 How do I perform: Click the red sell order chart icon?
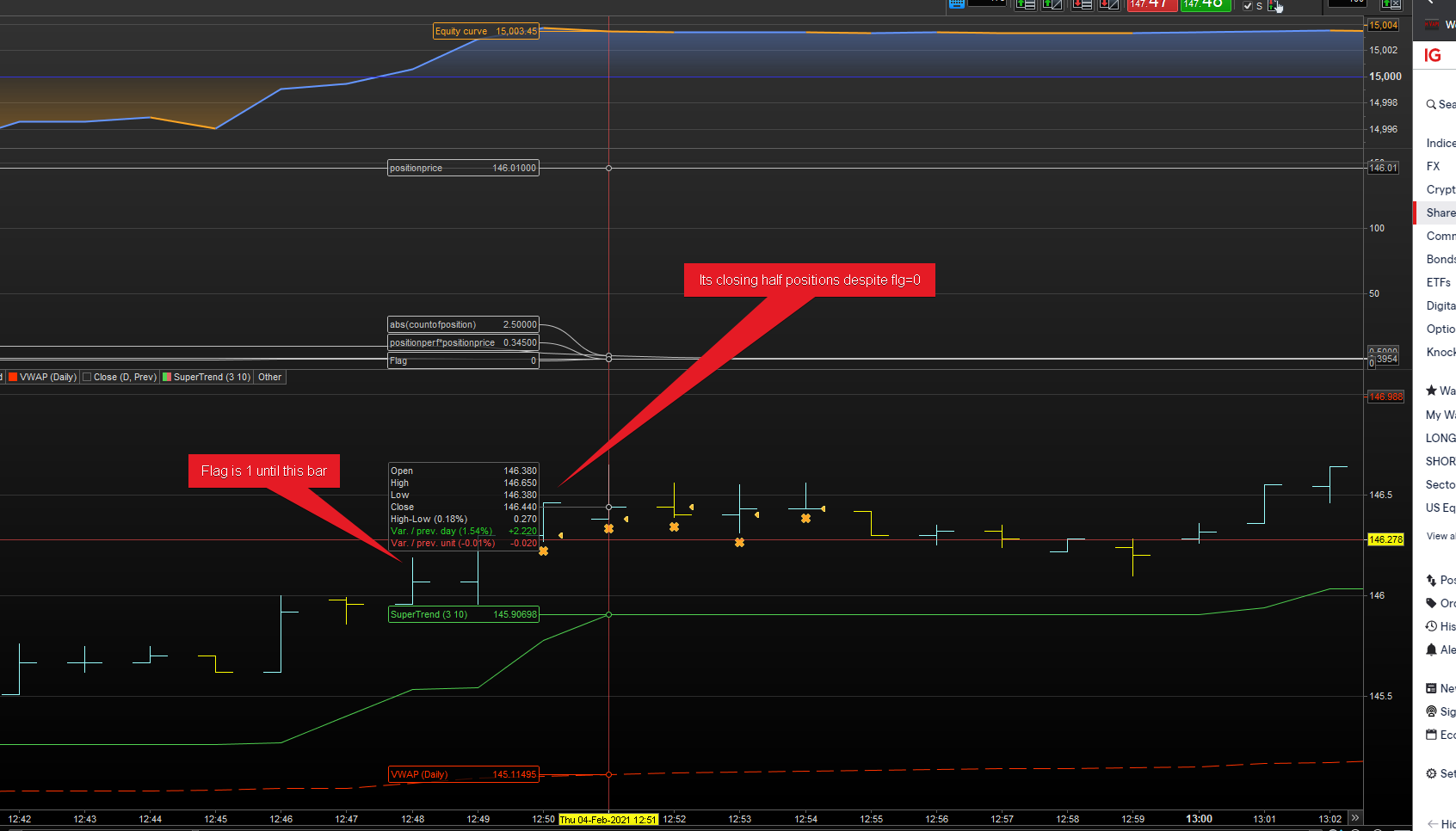coord(1109,4)
